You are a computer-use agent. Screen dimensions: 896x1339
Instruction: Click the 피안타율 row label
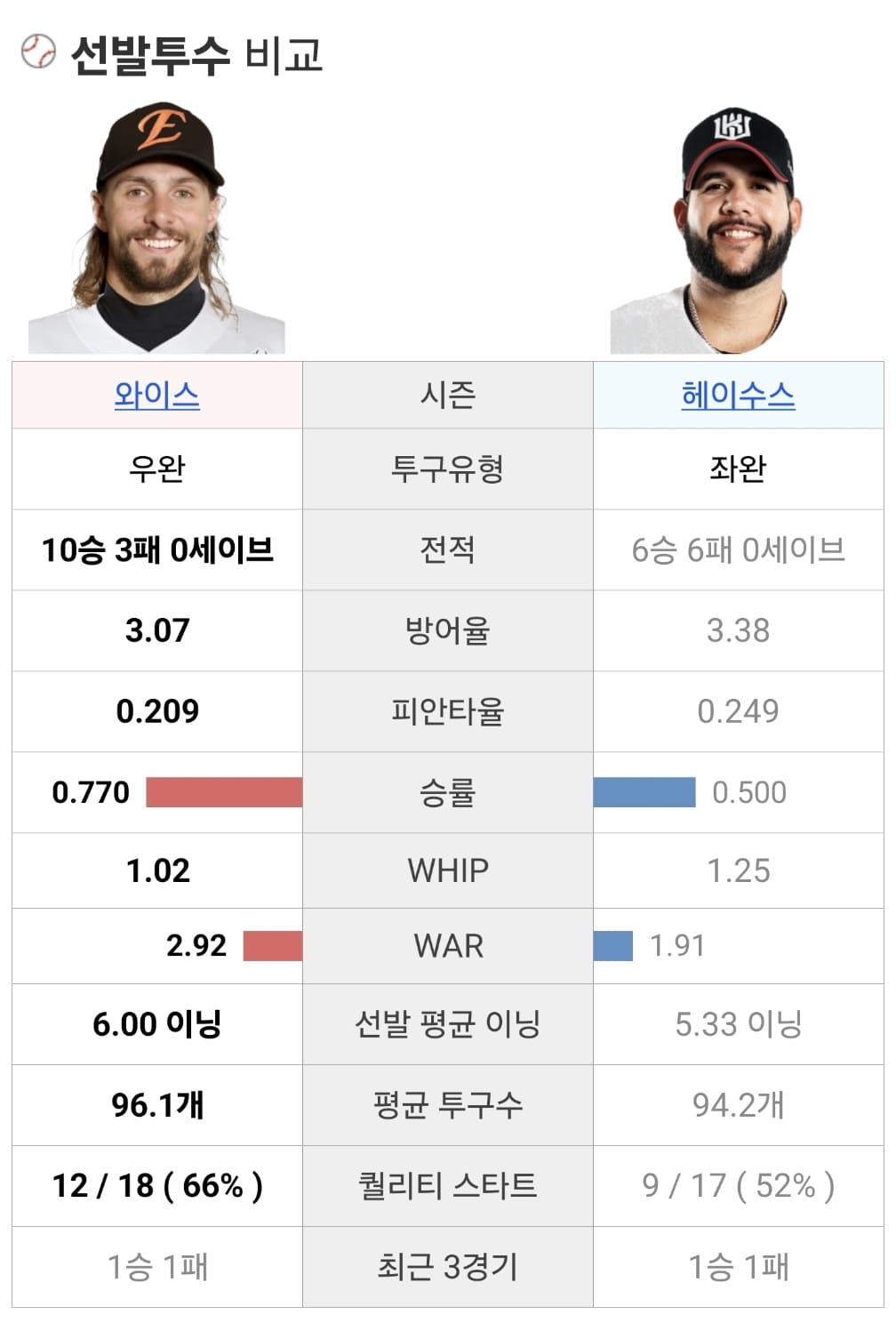448,711
